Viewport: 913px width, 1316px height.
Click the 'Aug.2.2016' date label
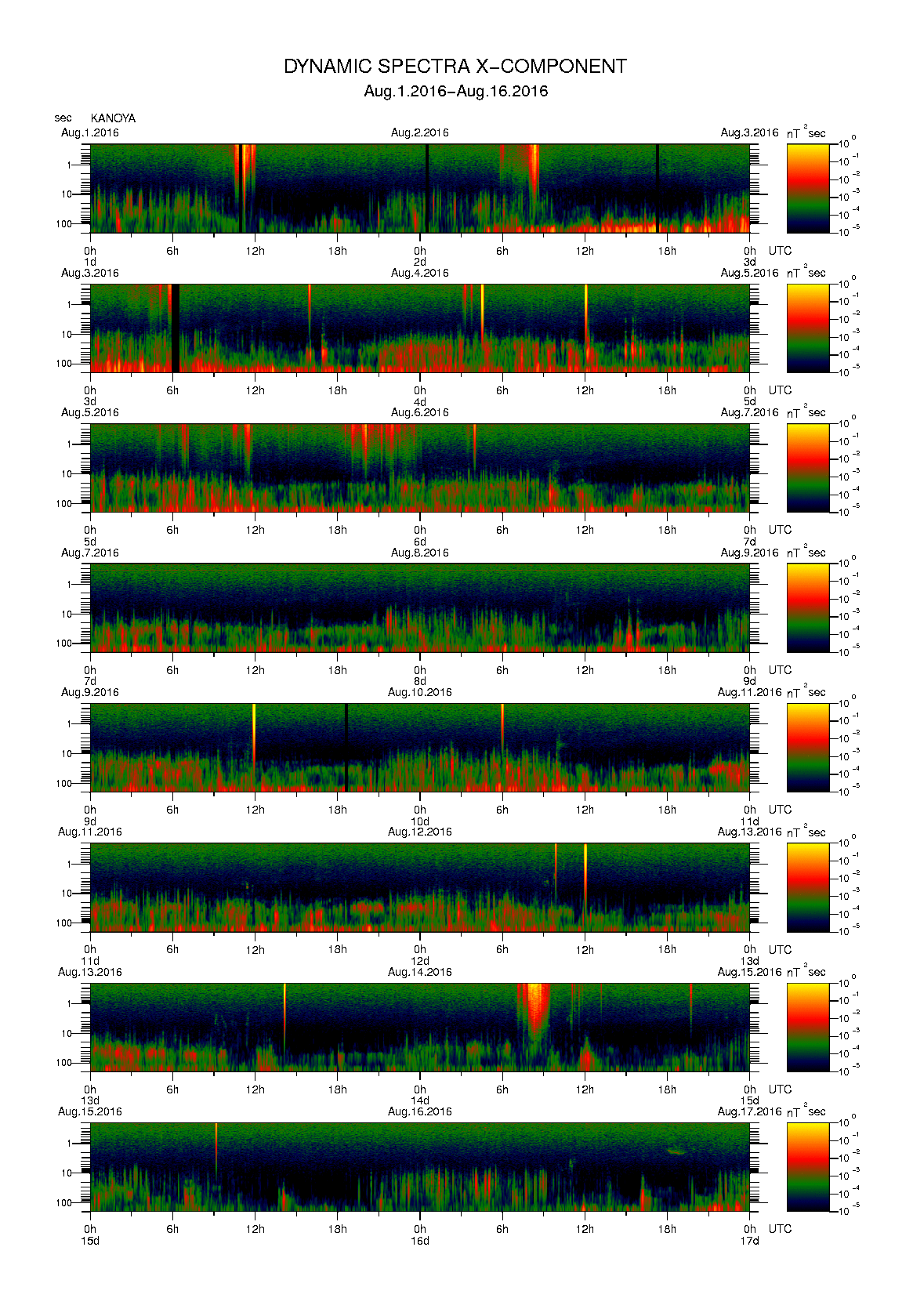pos(420,132)
